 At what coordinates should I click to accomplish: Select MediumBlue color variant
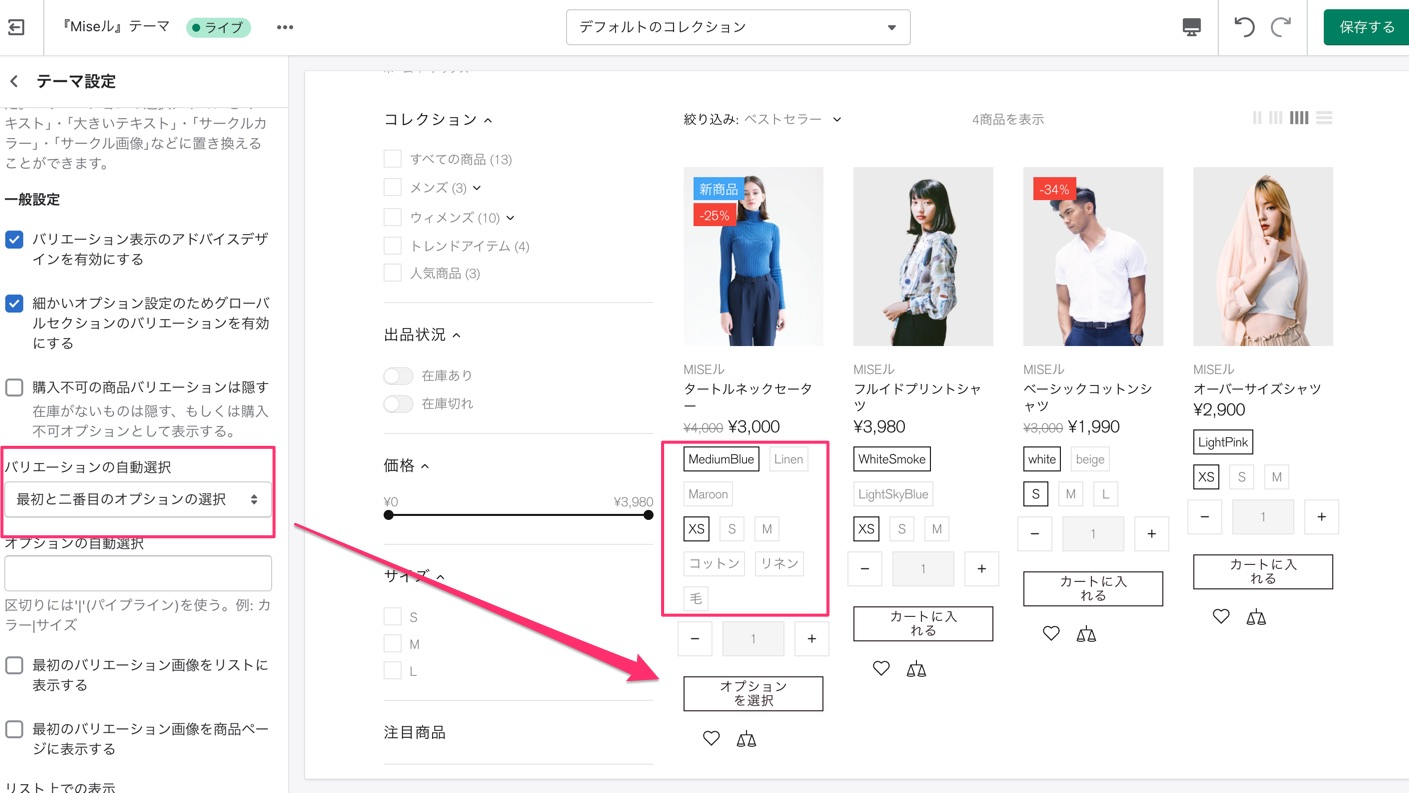[721, 459]
